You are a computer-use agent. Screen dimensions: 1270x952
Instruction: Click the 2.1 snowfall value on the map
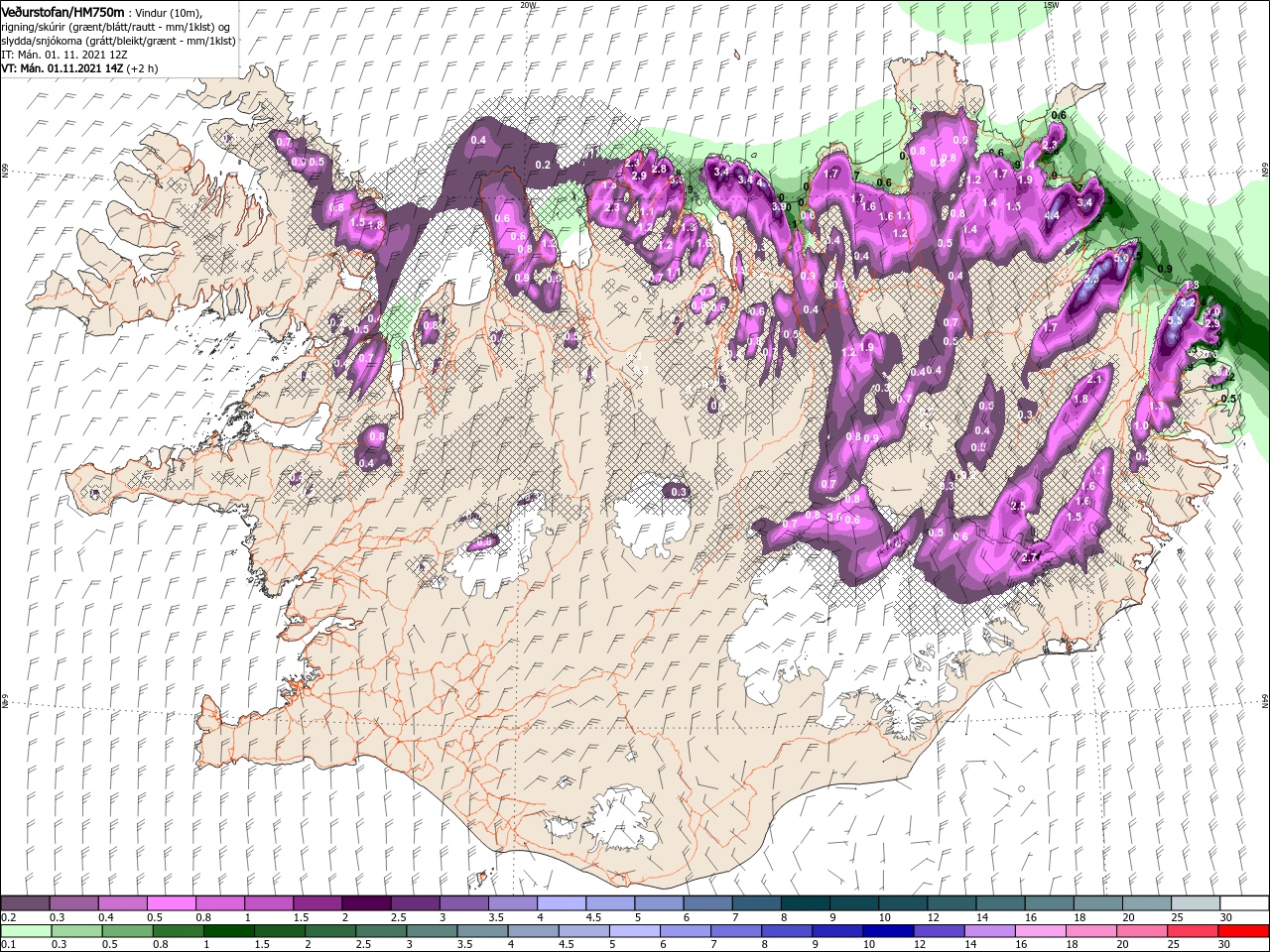(1096, 380)
